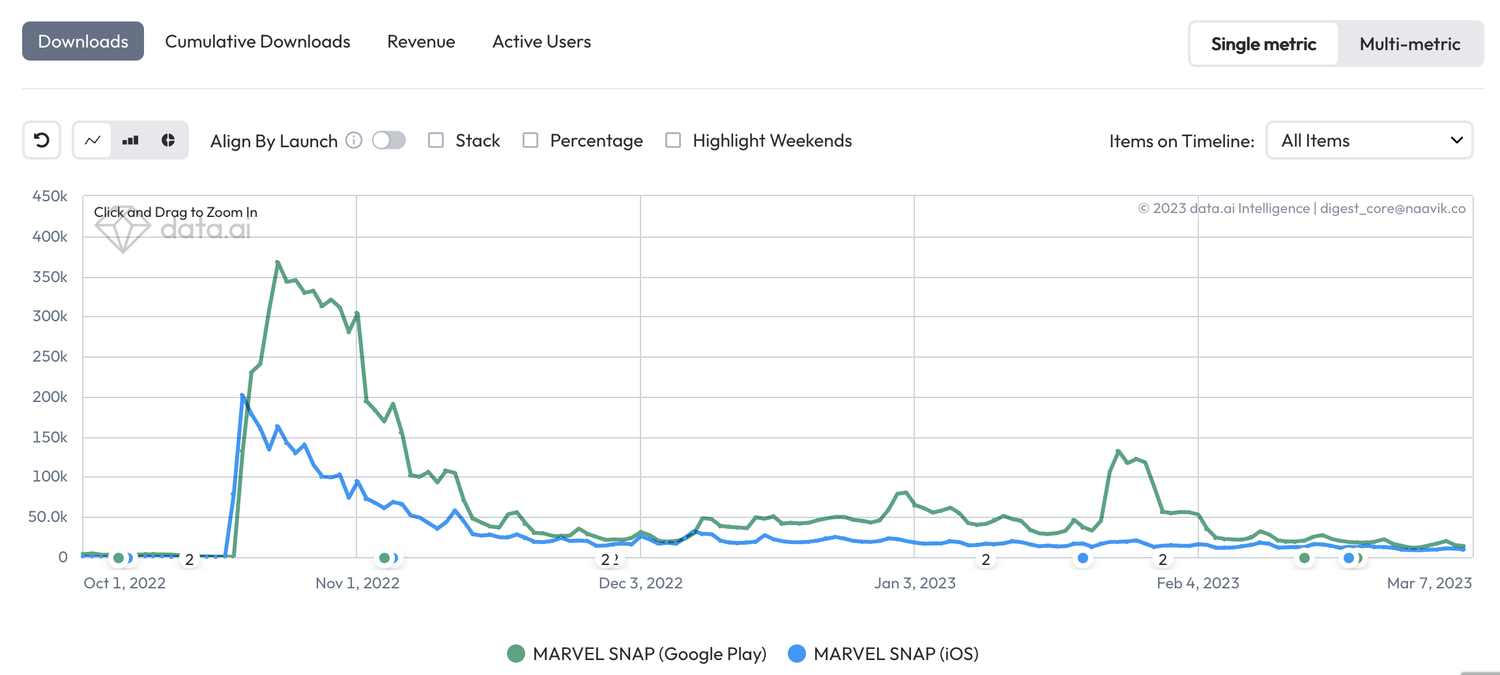Check the Stack checkbox
This screenshot has height=675, width=1500.
(435, 140)
